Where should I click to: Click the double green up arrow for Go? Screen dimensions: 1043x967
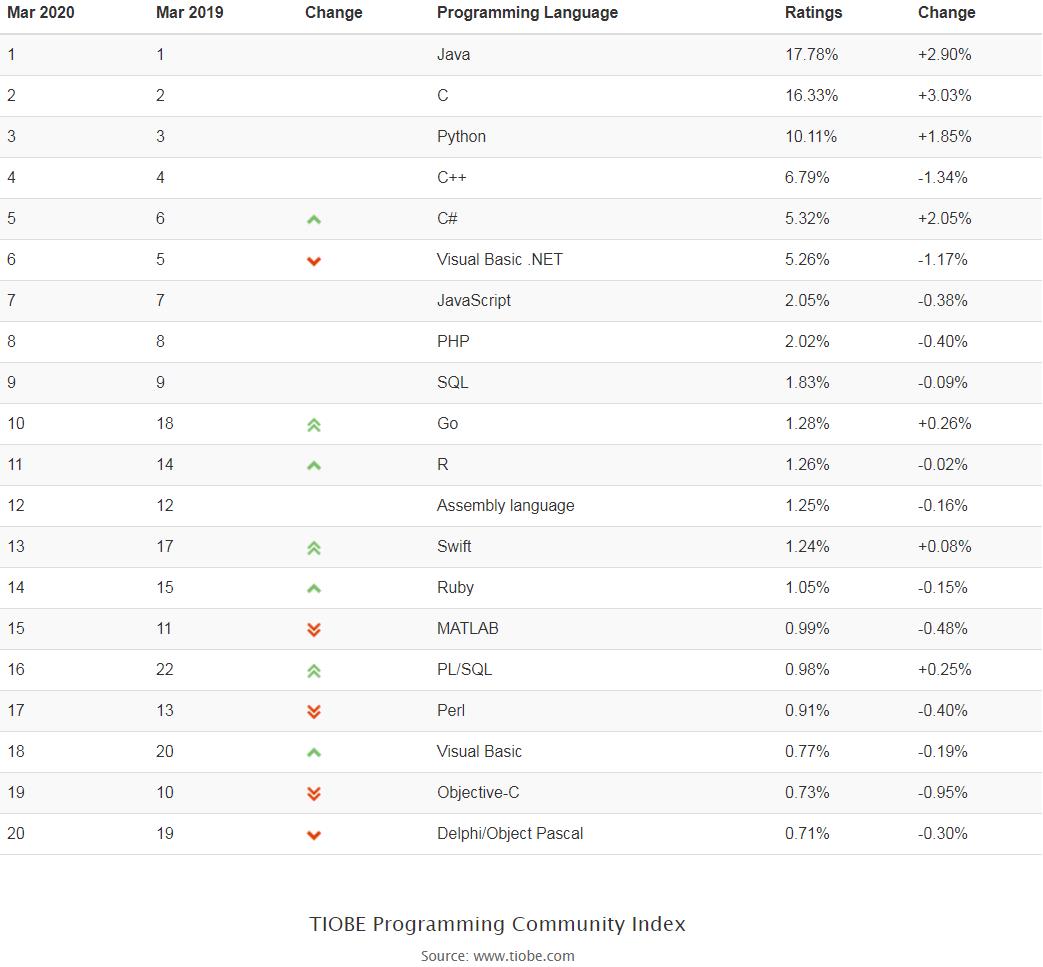coord(313,425)
